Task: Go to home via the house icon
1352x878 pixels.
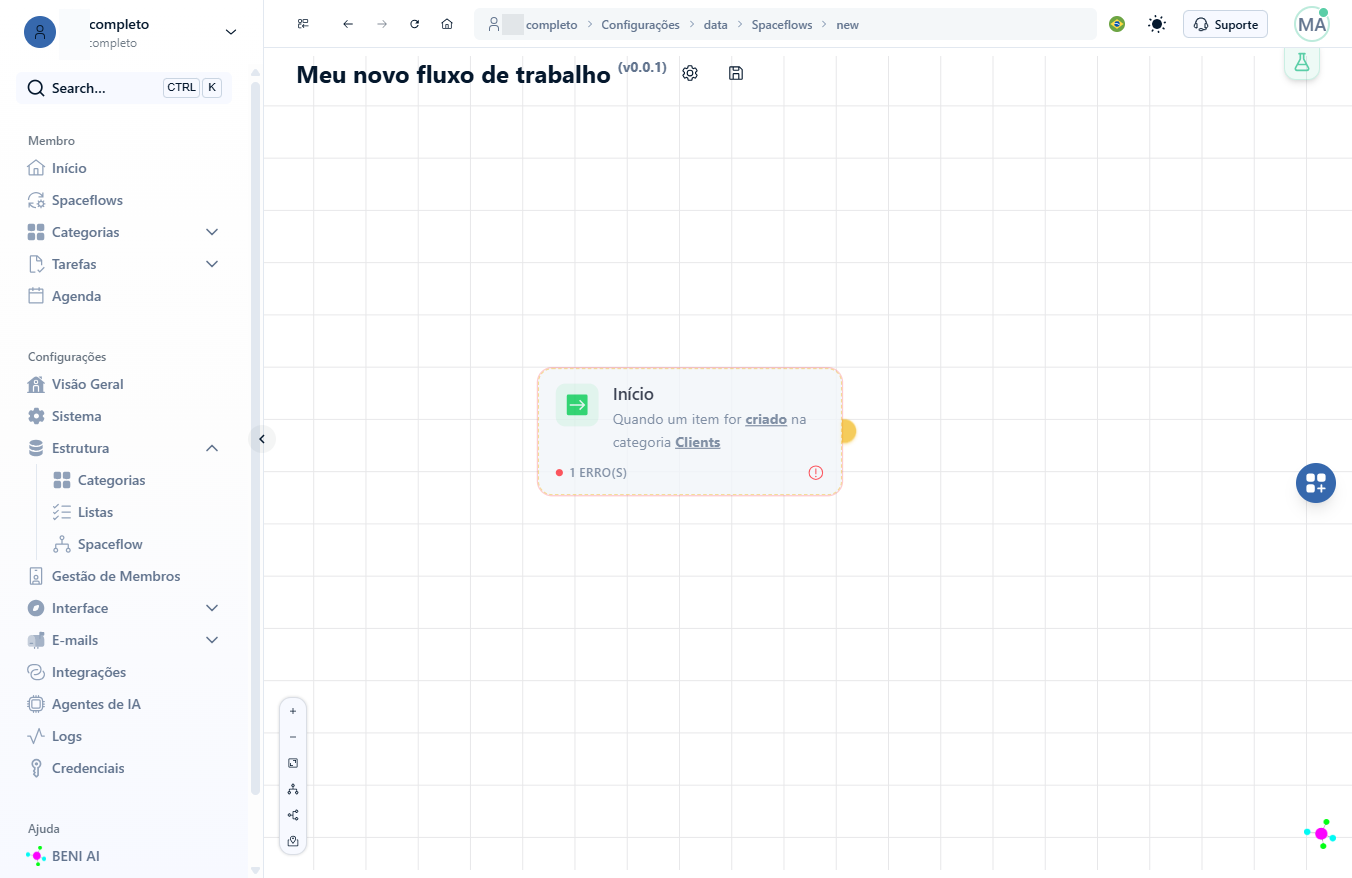Action: point(447,24)
